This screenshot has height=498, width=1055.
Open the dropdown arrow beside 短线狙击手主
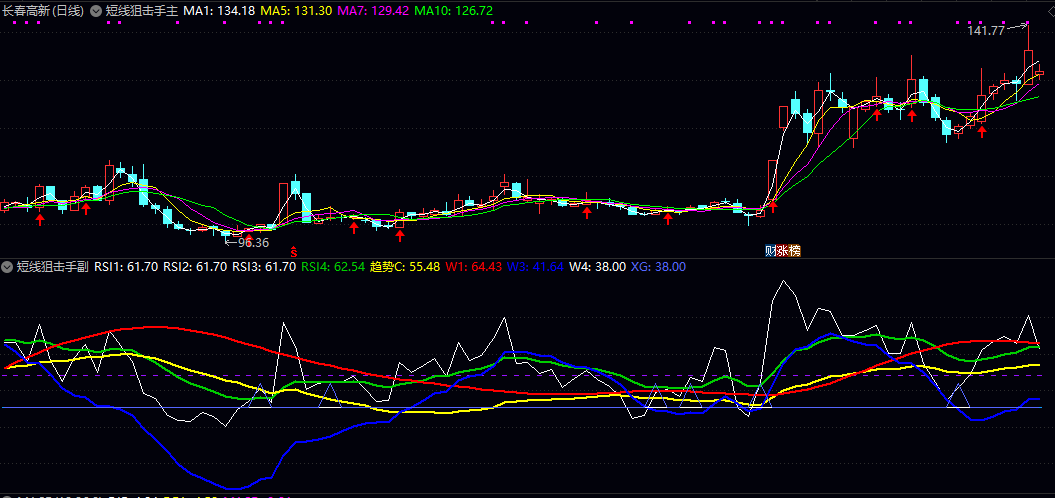click(x=96, y=12)
